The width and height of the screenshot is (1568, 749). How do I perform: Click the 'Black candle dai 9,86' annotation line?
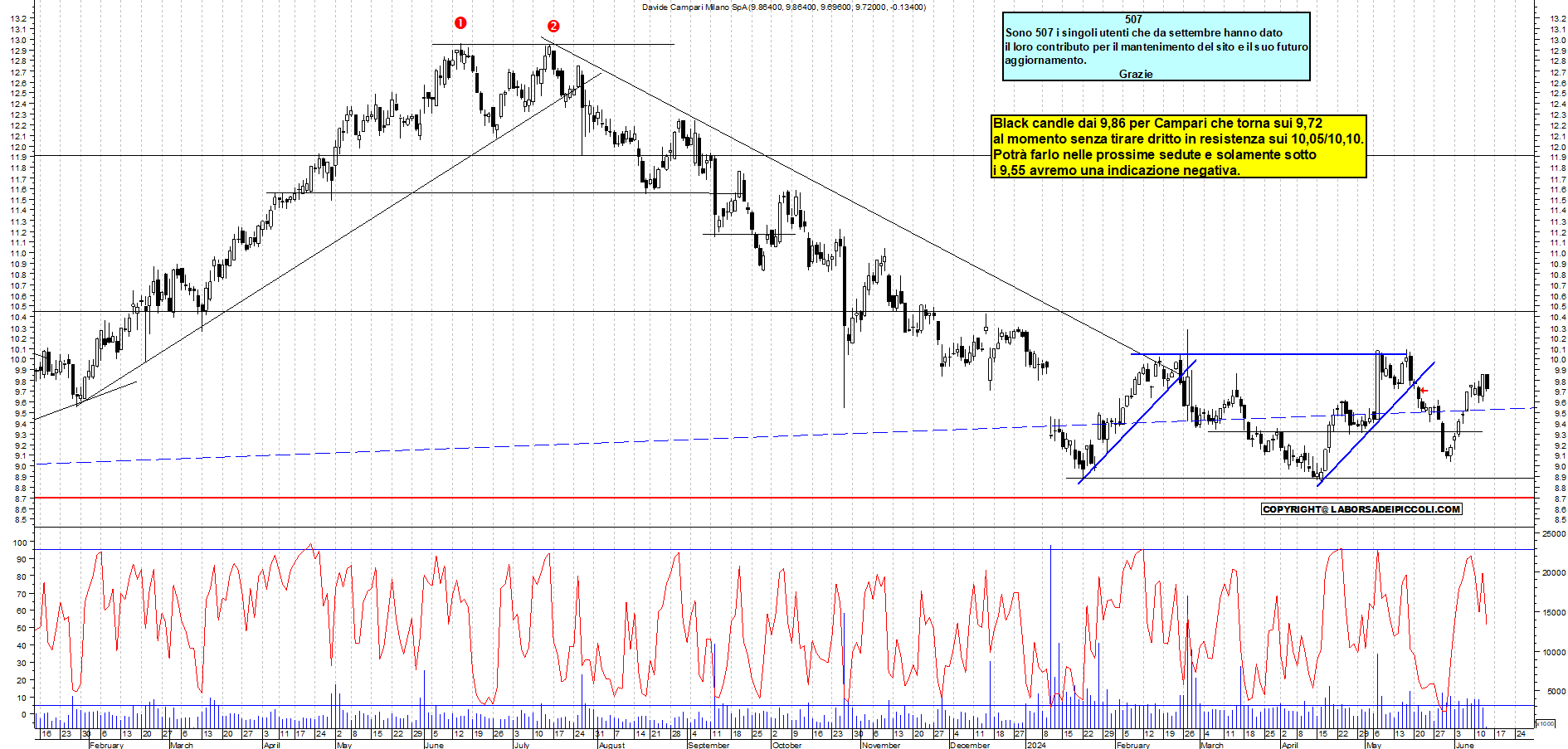[1157, 123]
